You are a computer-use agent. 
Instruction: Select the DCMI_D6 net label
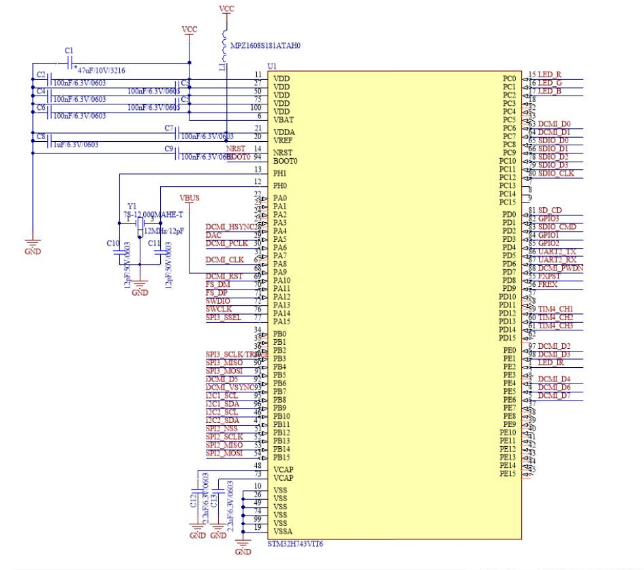click(554, 387)
